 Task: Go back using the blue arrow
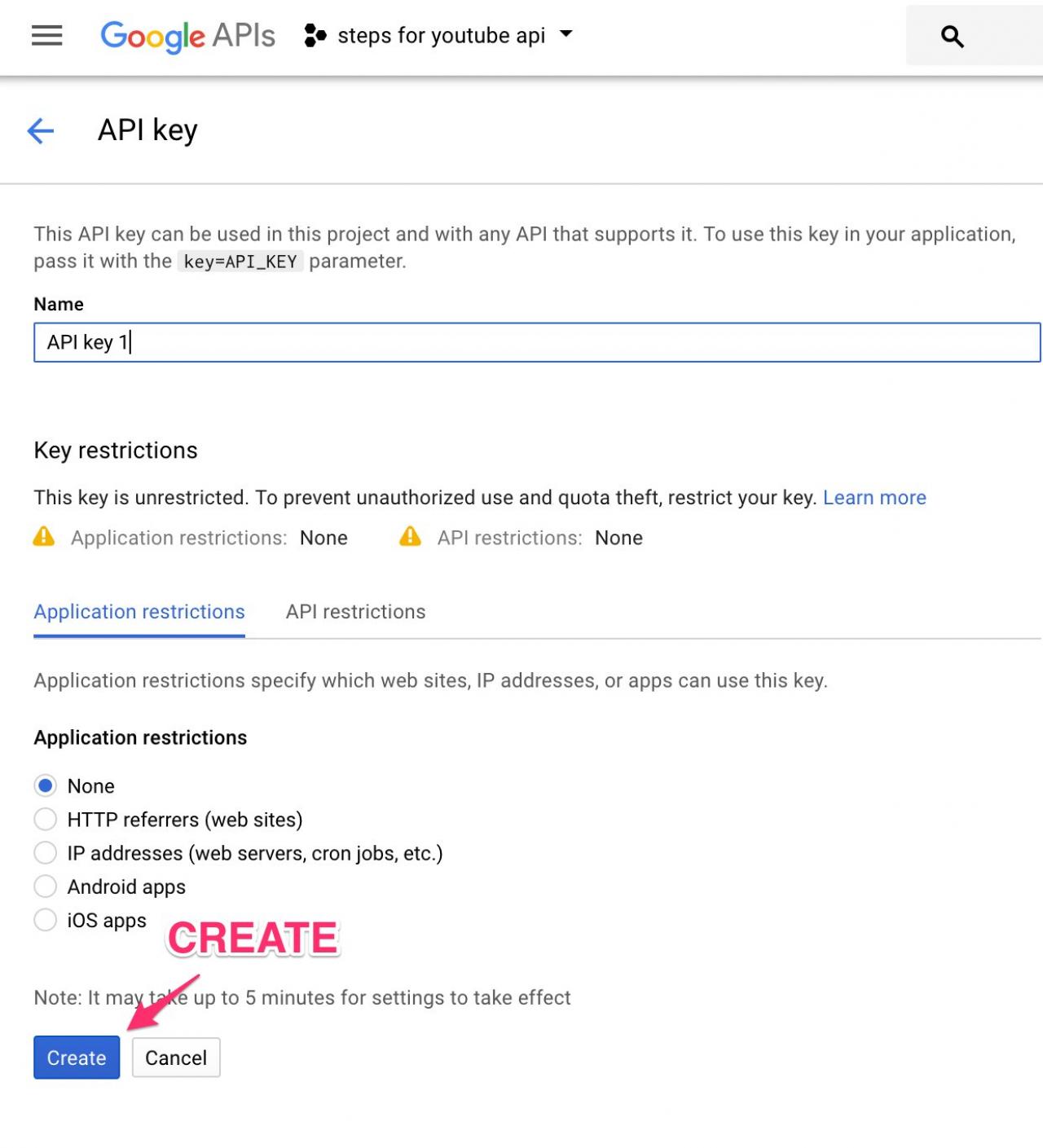pos(41,130)
